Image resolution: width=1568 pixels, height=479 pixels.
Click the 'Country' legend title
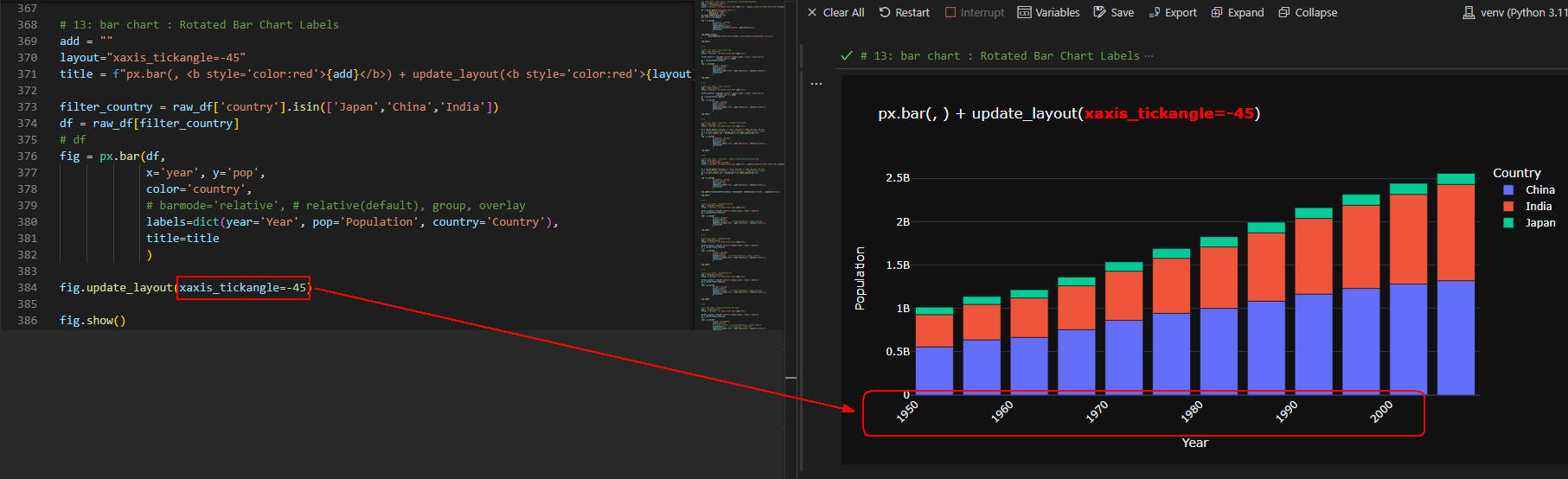(x=1517, y=173)
